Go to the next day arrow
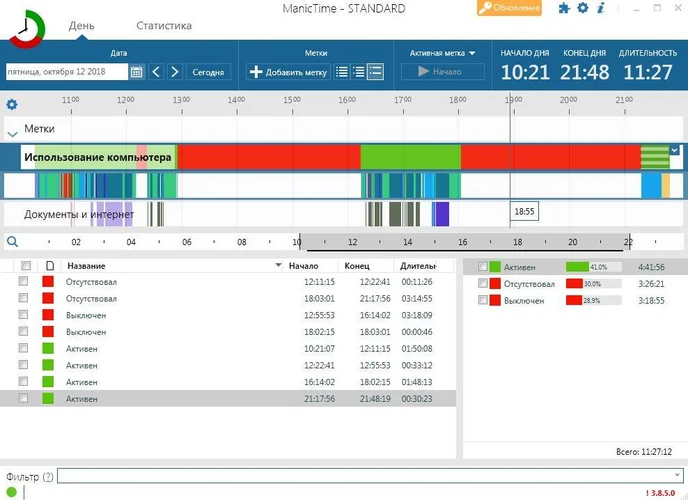Viewport: 688px width, 500px height. pyautogui.click(x=175, y=71)
